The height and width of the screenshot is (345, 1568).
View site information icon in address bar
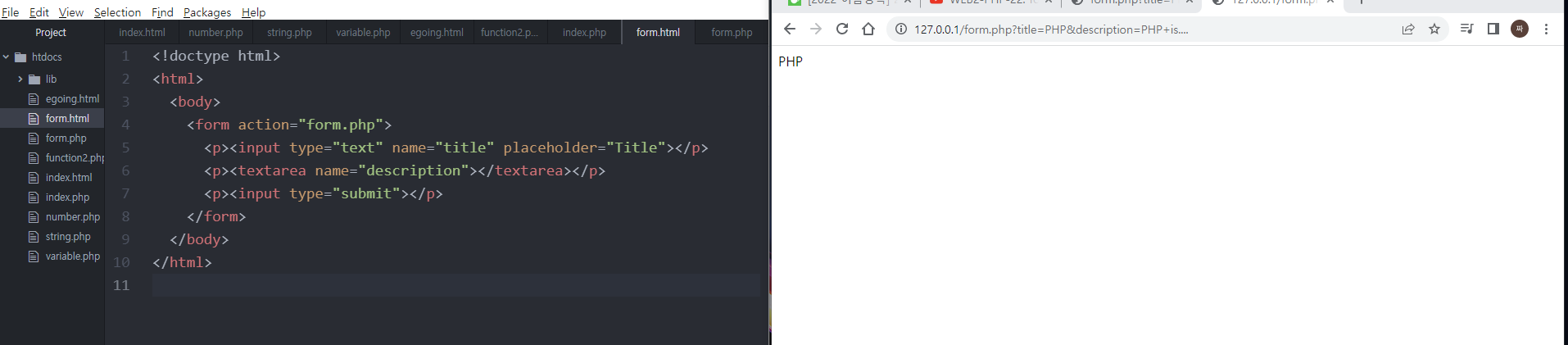coord(900,29)
